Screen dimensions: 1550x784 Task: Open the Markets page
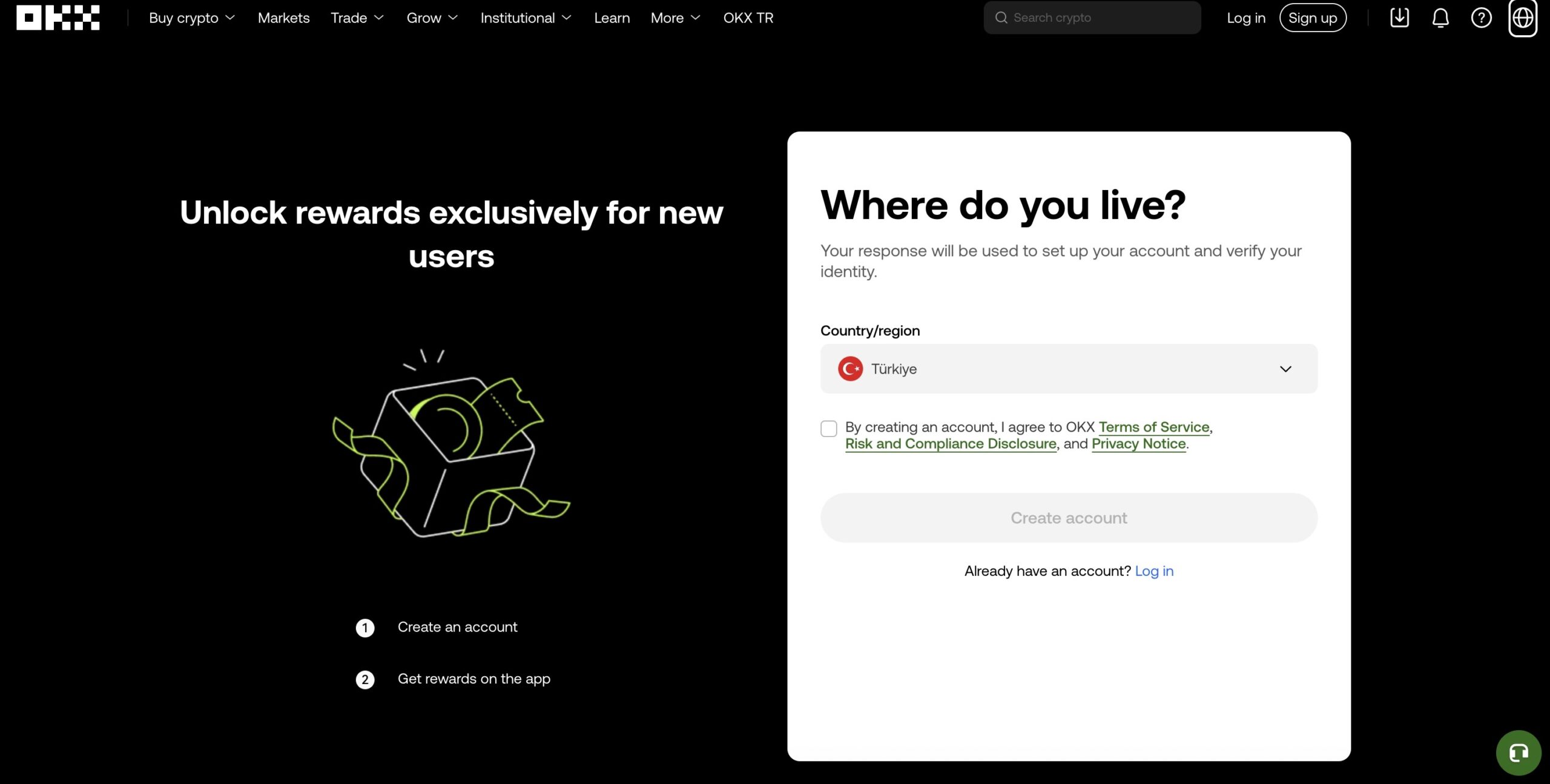click(x=283, y=18)
